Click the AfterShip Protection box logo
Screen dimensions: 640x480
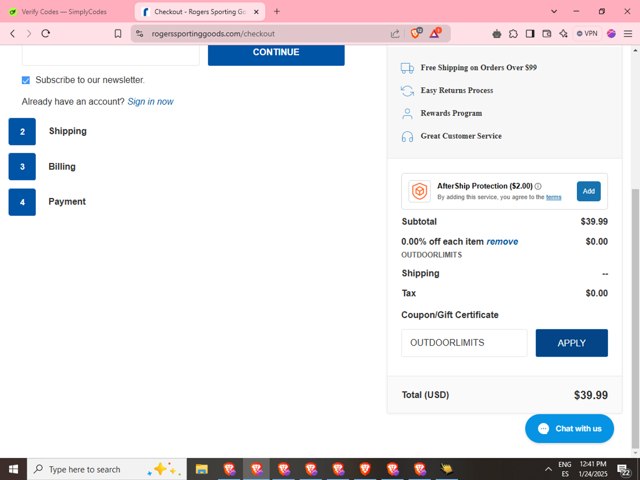[420, 191]
